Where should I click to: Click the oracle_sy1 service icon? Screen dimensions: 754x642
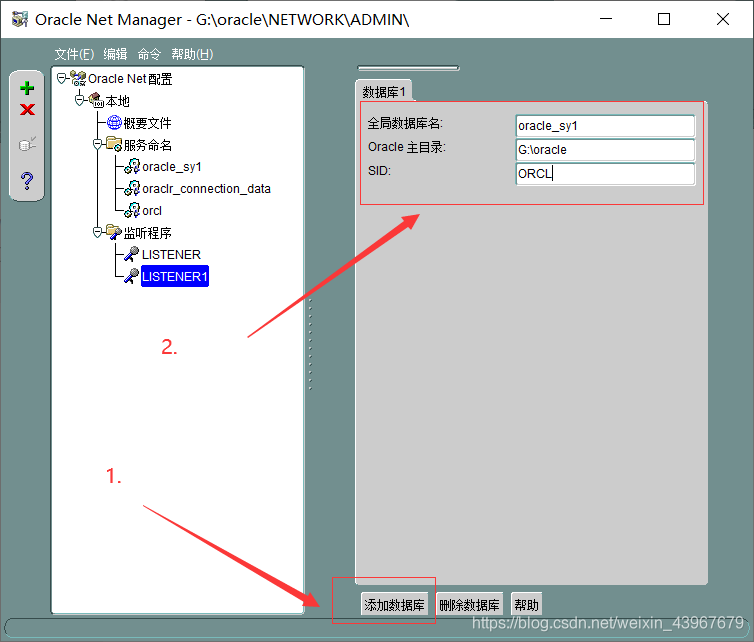tap(132, 166)
